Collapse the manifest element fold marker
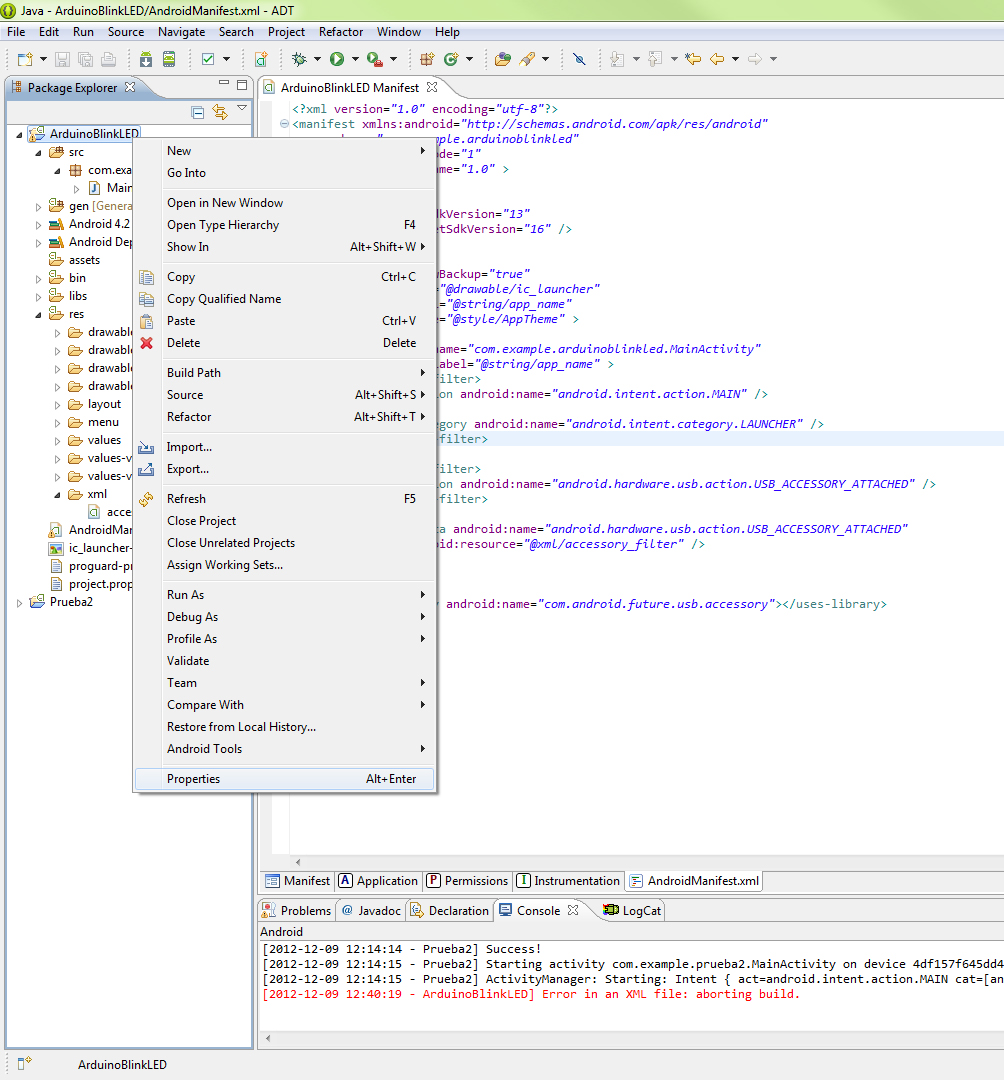 [x=285, y=124]
